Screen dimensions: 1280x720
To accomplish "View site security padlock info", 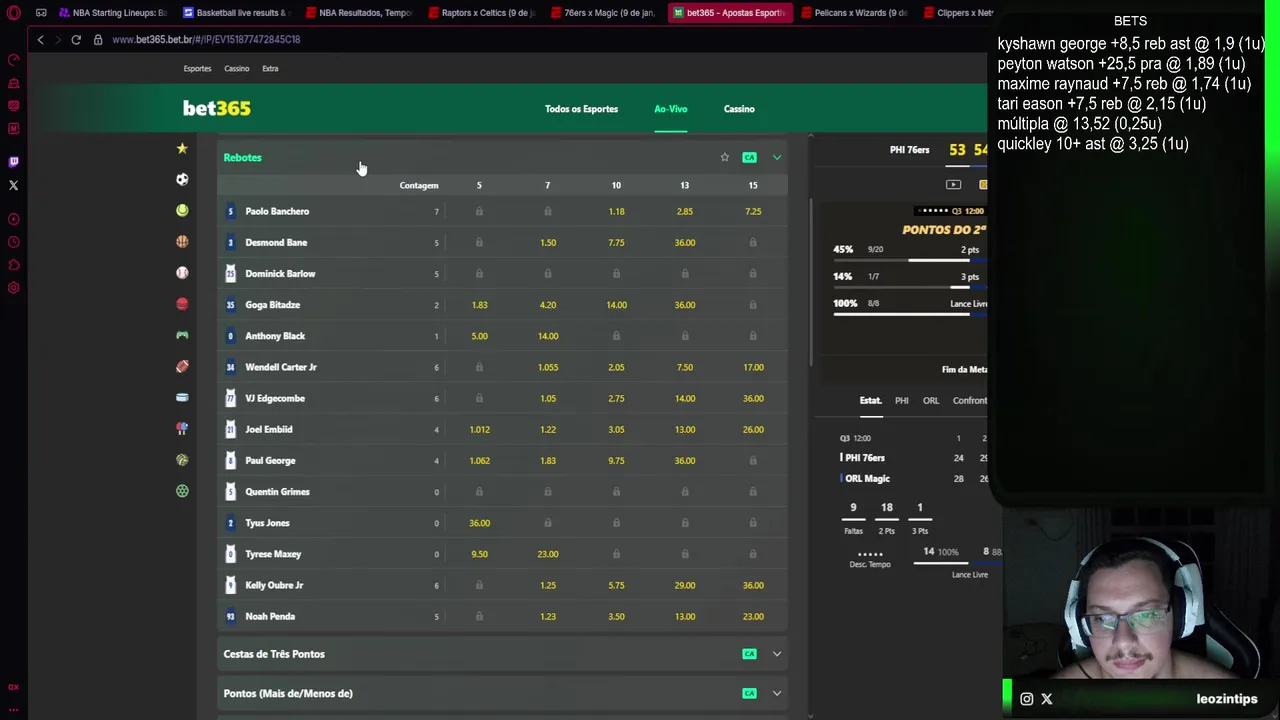I will [x=98, y=39].
